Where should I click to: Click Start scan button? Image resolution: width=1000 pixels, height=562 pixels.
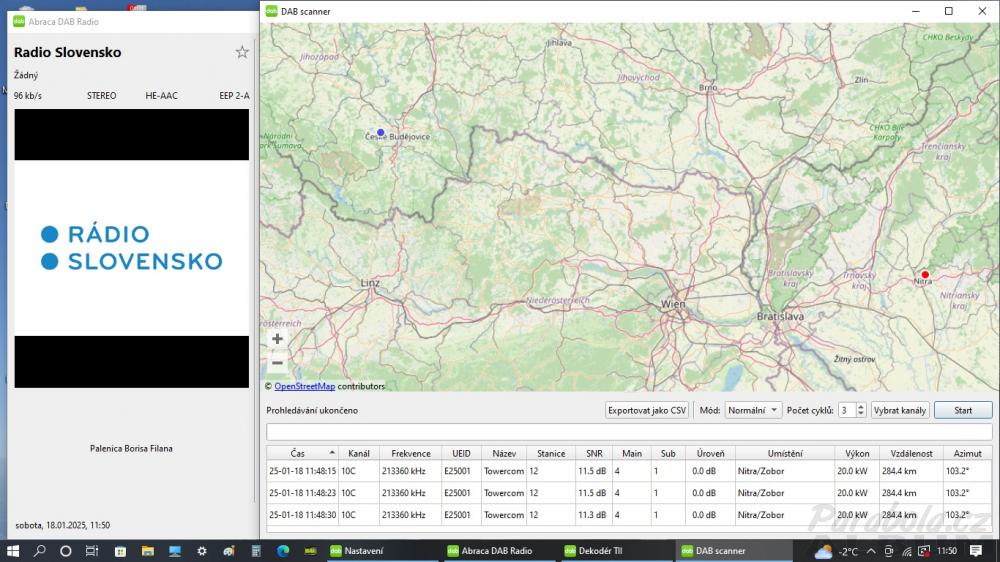(x=963, y=410)
